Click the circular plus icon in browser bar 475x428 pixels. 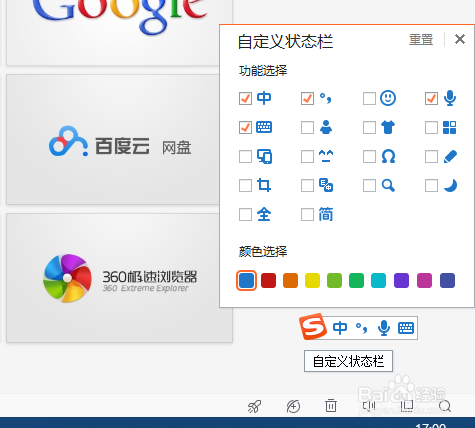pos(293,406)
